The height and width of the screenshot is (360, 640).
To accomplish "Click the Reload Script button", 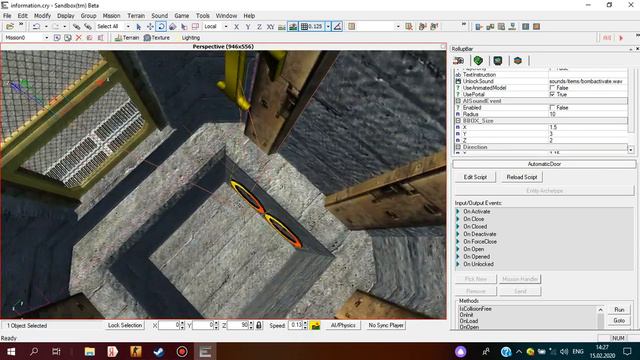I will (522, 177).
